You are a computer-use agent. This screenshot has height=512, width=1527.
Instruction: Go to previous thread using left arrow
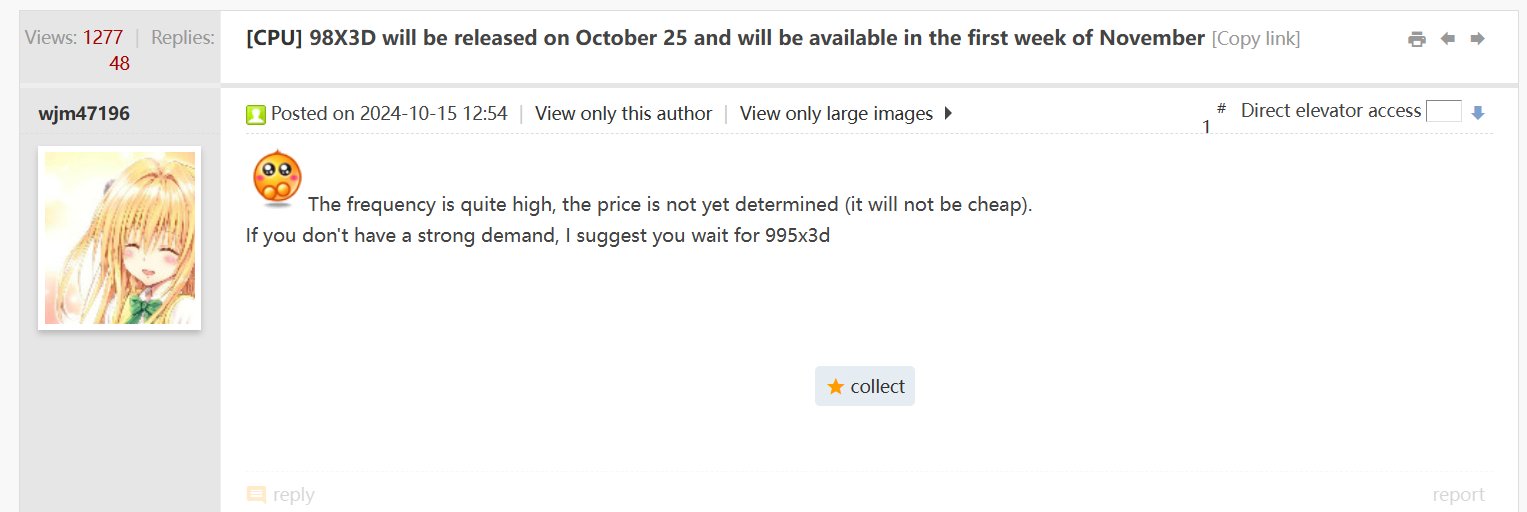(1447, 39)
